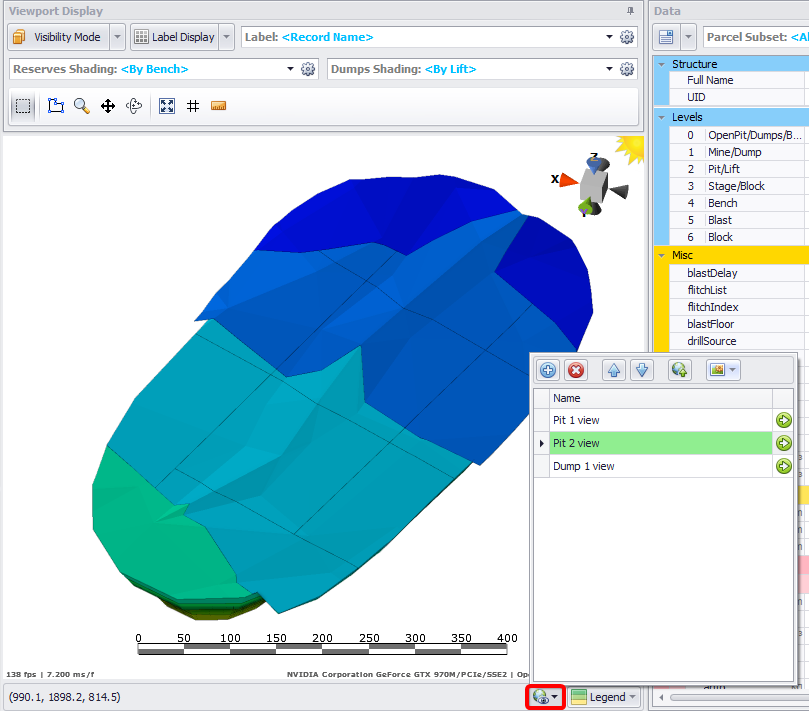The image size is (809, 711).
Task: Move selected view up in list
Action: pos(614,370)
